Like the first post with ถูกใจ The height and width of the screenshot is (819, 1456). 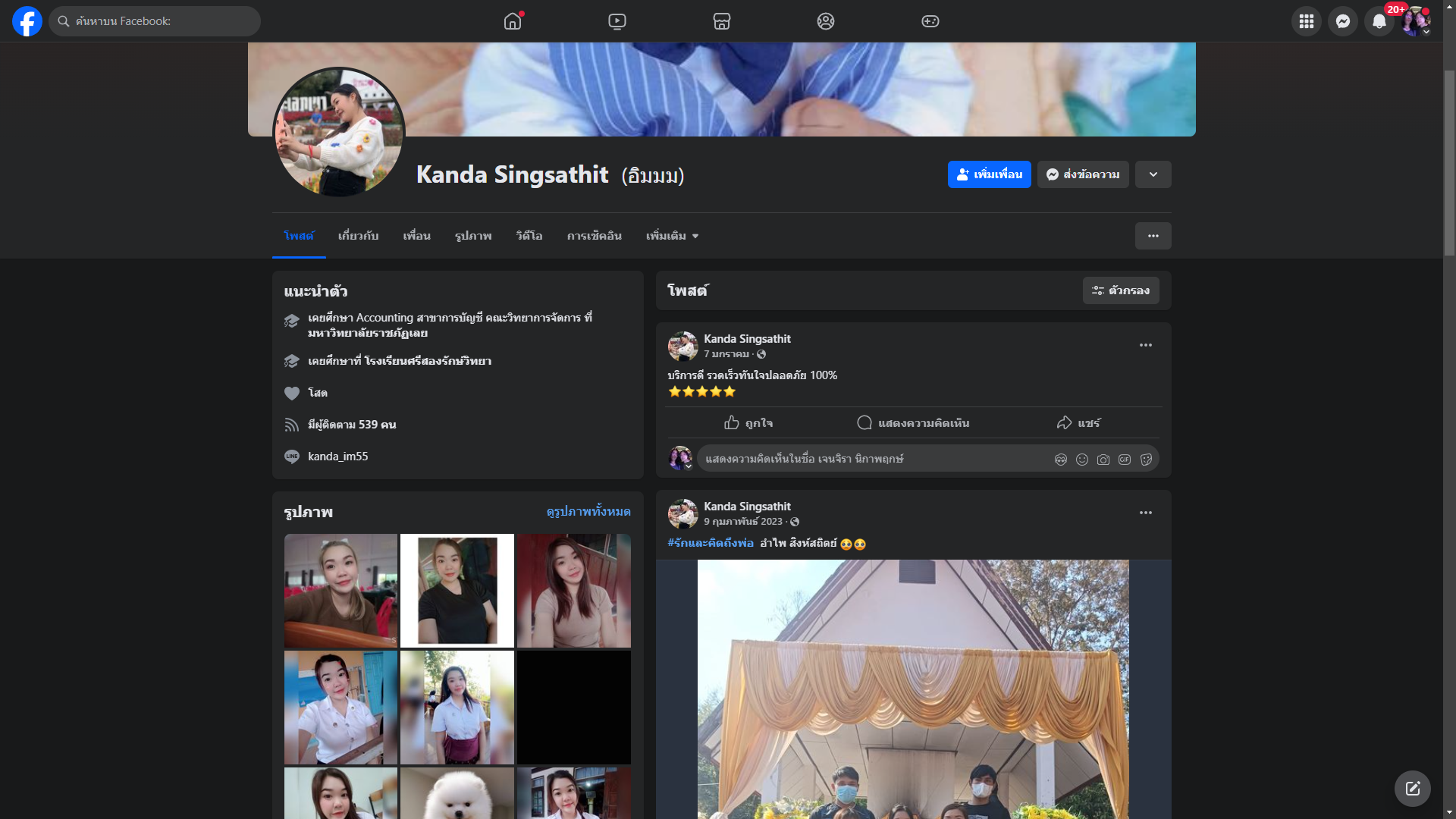point(748,423)
